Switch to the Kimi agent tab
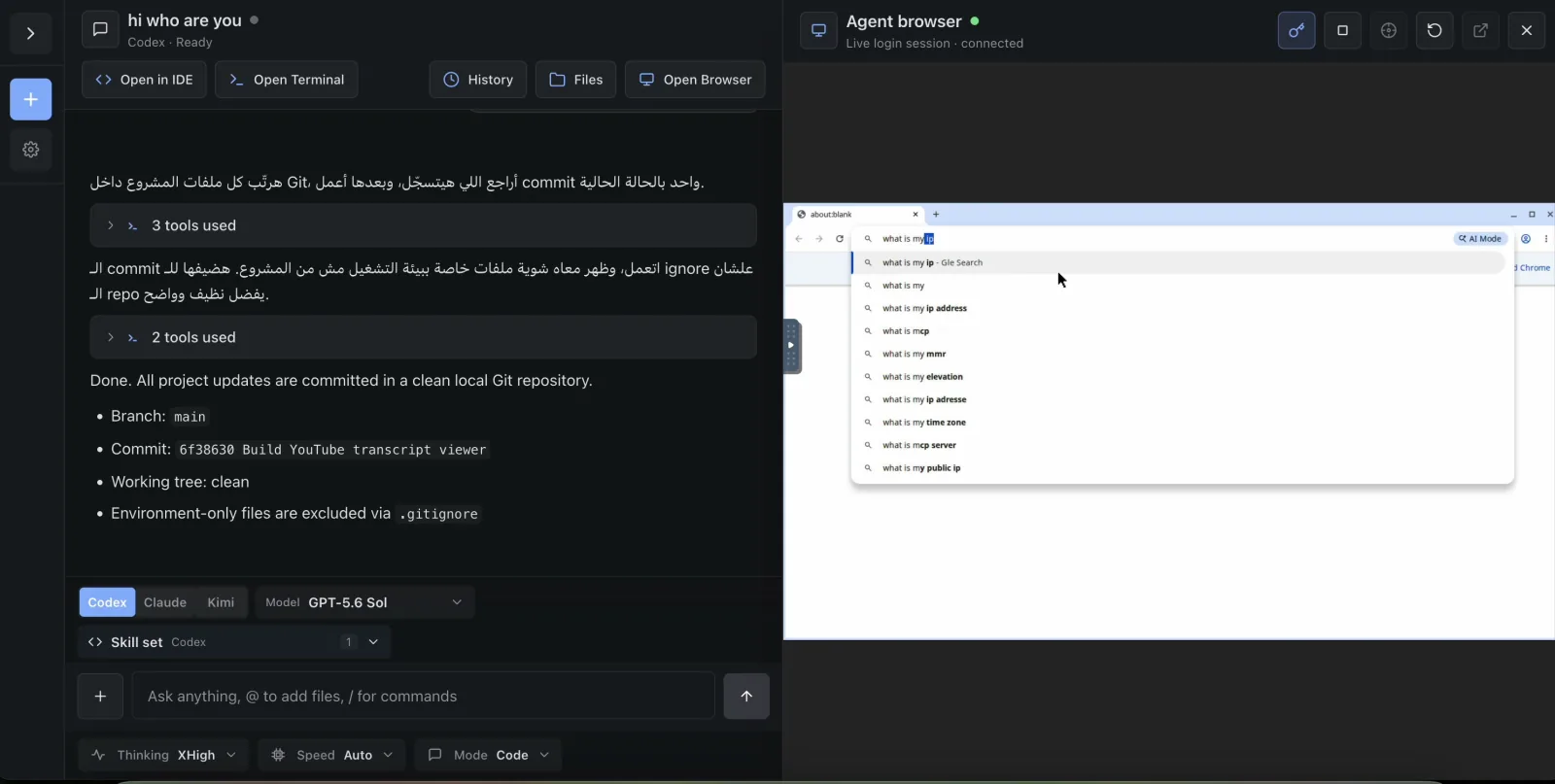Image resolution: width=1555 pixels, height=784 pixels. (x=221, y=602)
